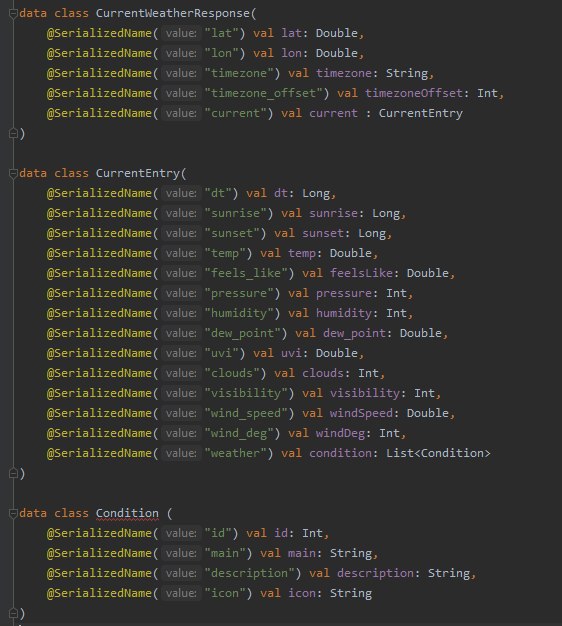
Task: Click the CurrentEntry type after current property
Action: click(x=421, y=113)
